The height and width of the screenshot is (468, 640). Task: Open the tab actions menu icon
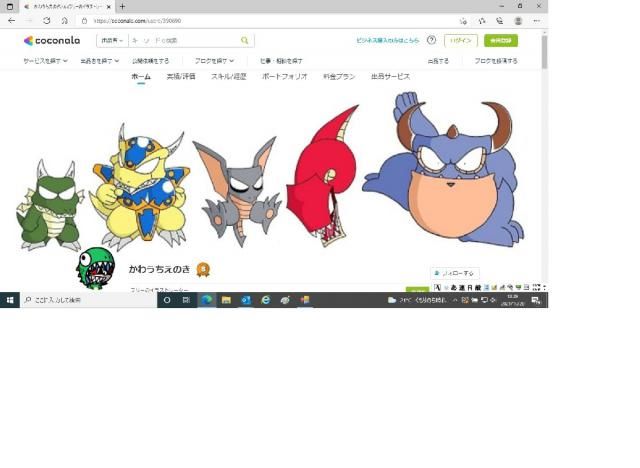click(x=10, y=7)
